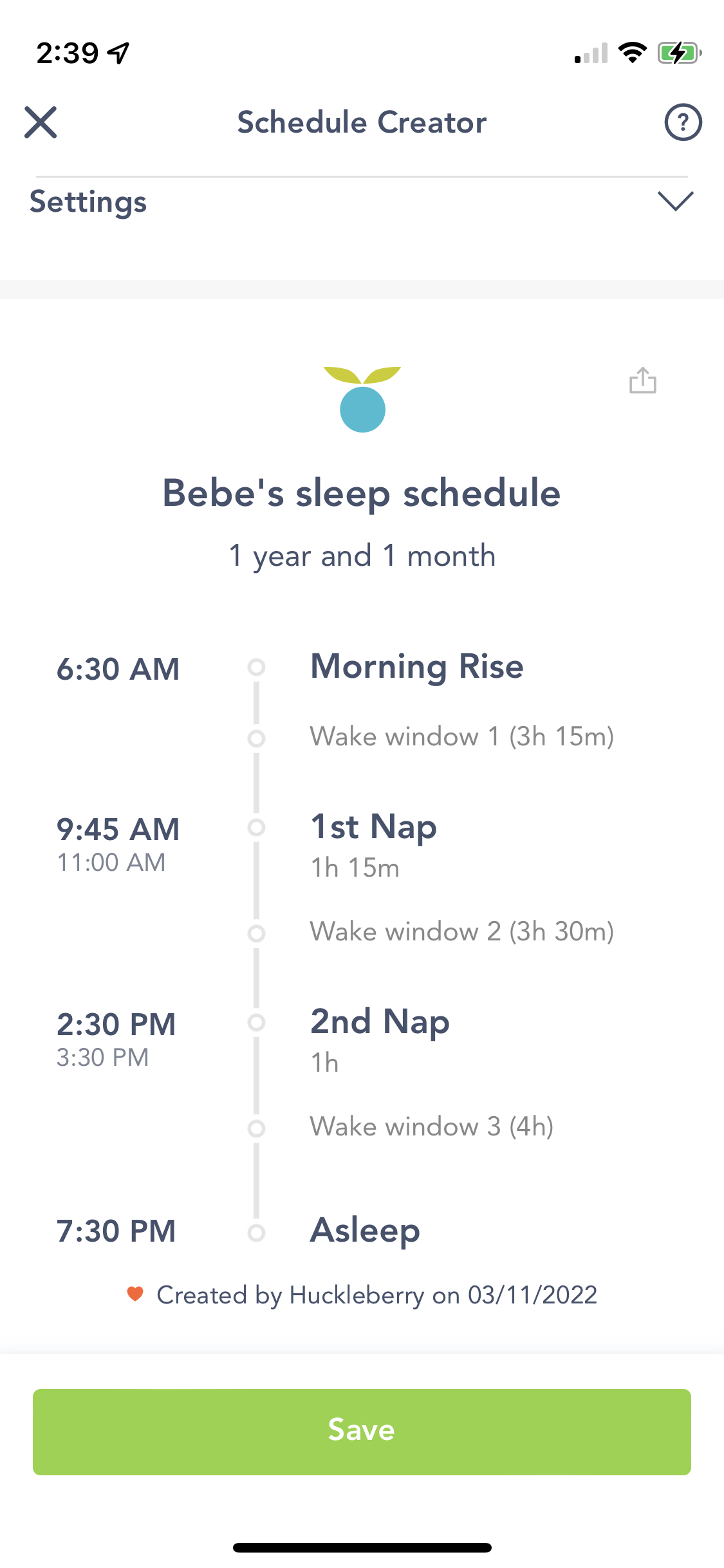The width and height of the screenshot is (724, 1568).
Task: Tap the battery charging status icon
Action: 678,53
